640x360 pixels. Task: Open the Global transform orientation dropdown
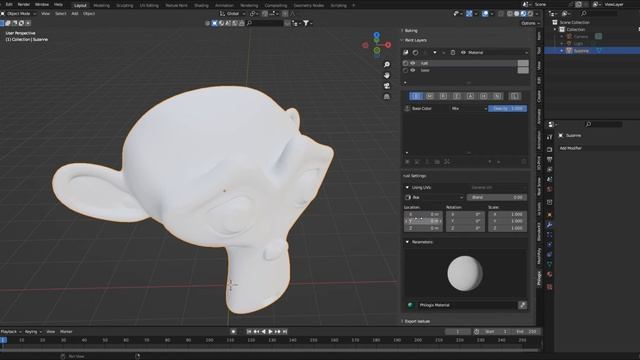[233, 13]
